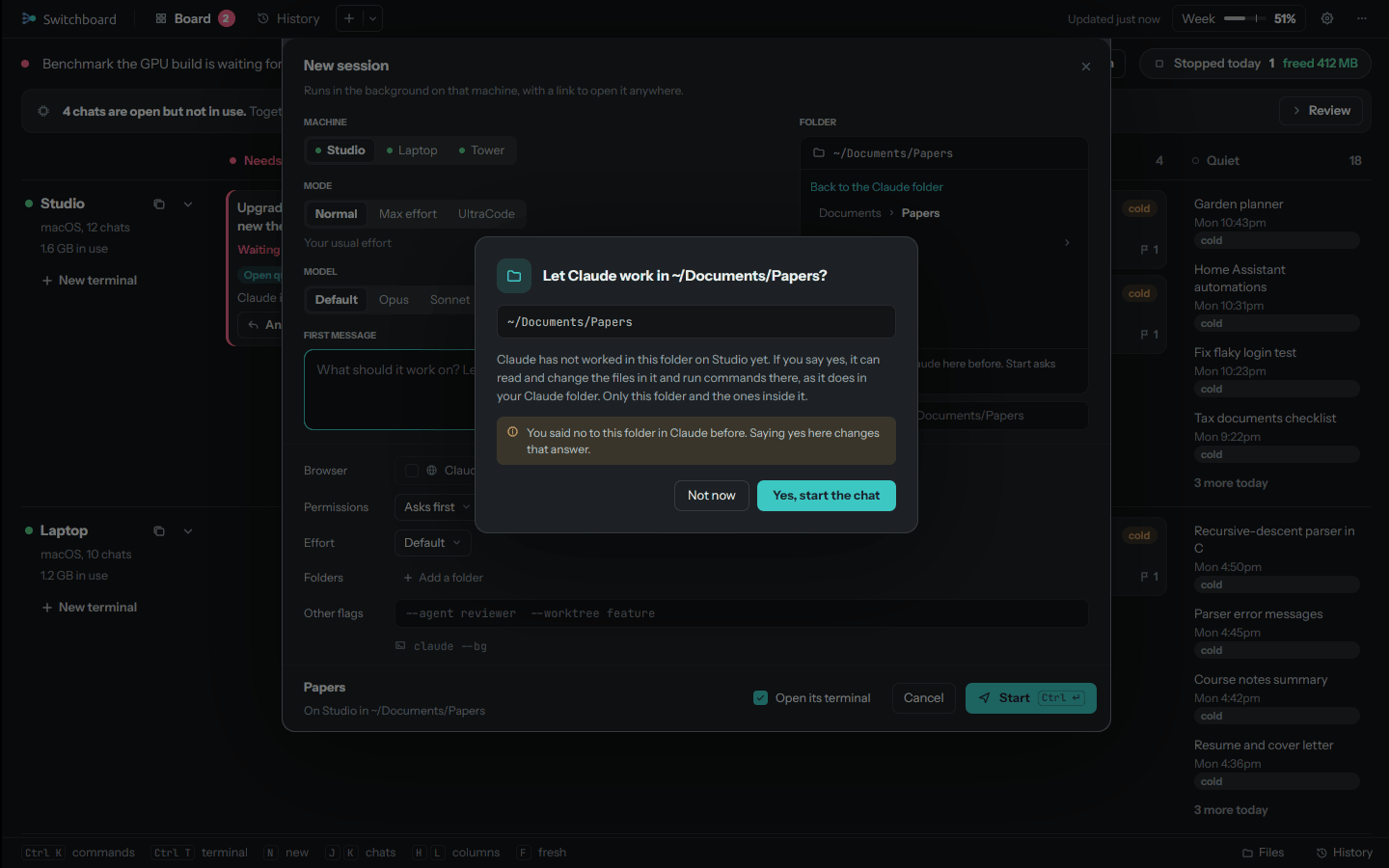Click the Week usage bar at 51%
The width and height of the screenshot is (1389, 868).
click(1239, 18)
